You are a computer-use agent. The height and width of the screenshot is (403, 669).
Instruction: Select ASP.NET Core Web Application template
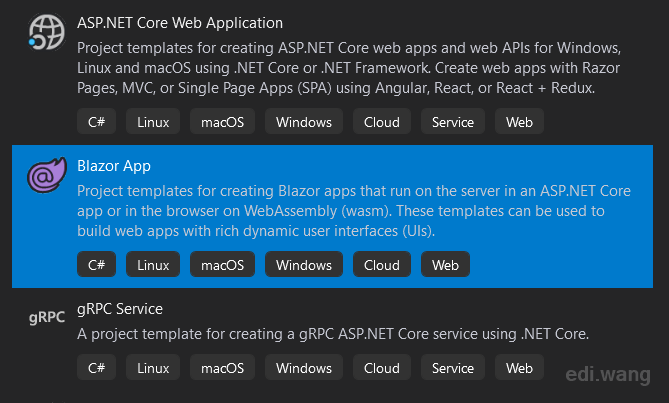(180, 23)
